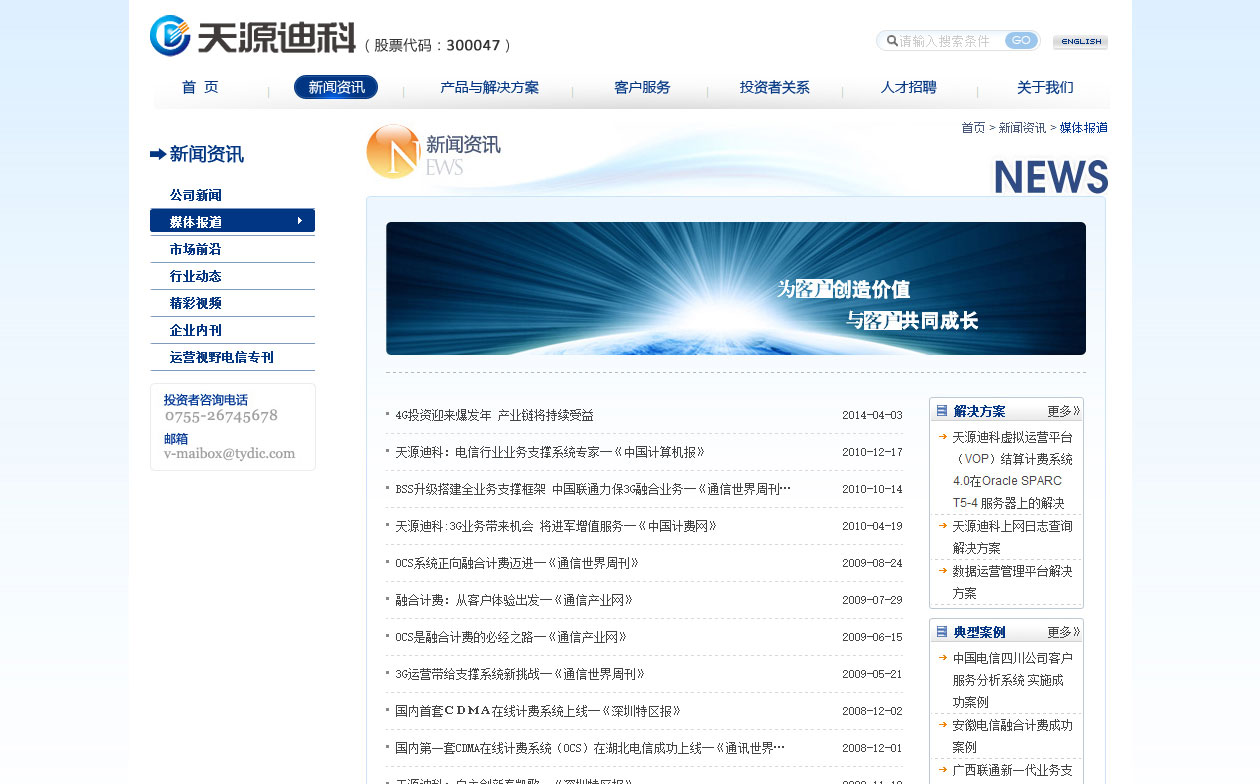1260x784 pixels.
Task: Open article OCS是融合计费的必经之路
Action: click(511, 637)
